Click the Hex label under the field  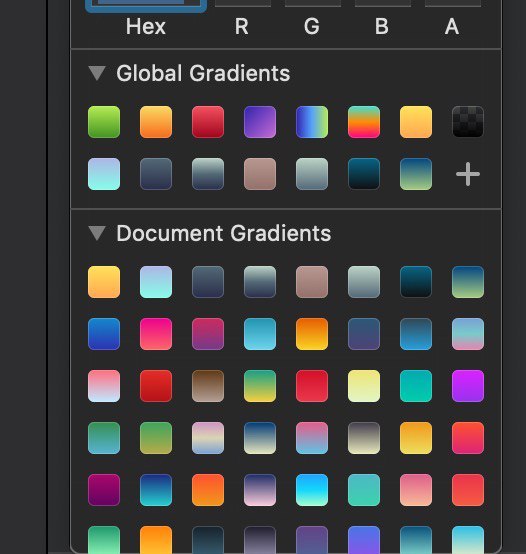coord(146,27)
